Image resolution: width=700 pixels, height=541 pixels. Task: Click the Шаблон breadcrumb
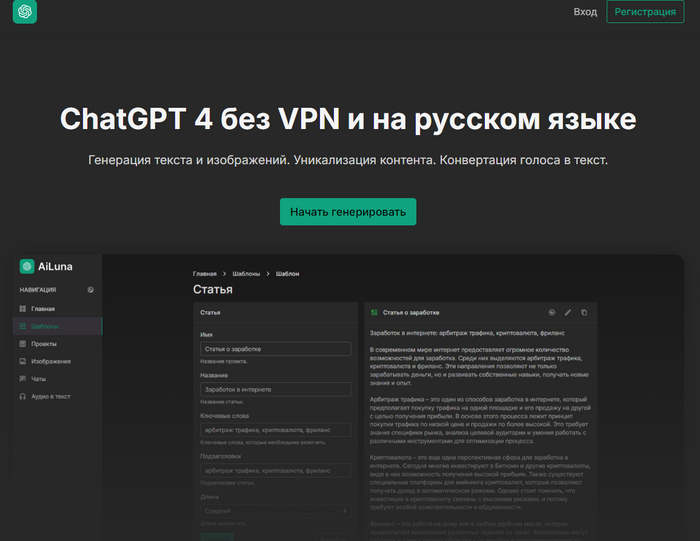click(288, 274)
